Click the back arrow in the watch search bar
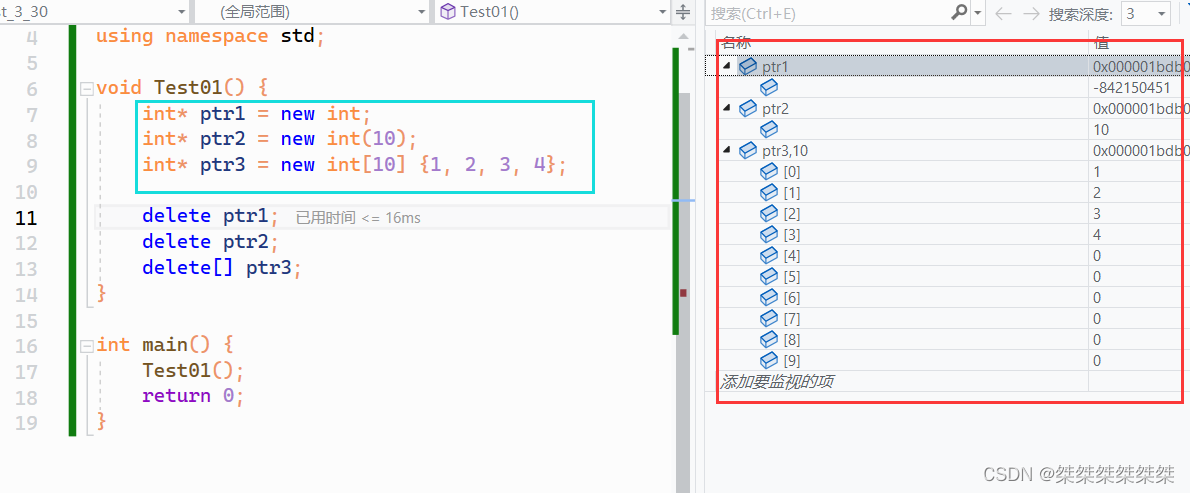Image resolution: width=1190 pixels, height=493 pixels. pyautogui.click(x=1003, y=13)
